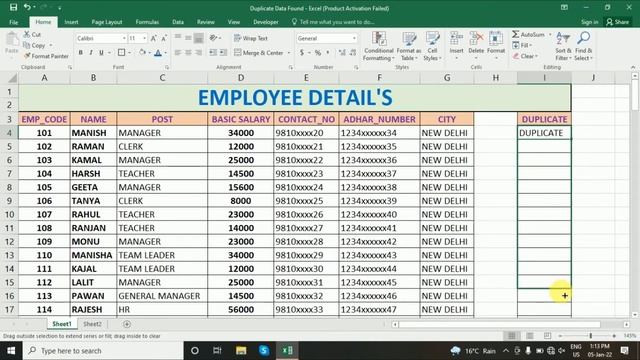Open Find & Select magnifier
The height and width of the screenshot is (360, 640).
click(x=583, y=47)
